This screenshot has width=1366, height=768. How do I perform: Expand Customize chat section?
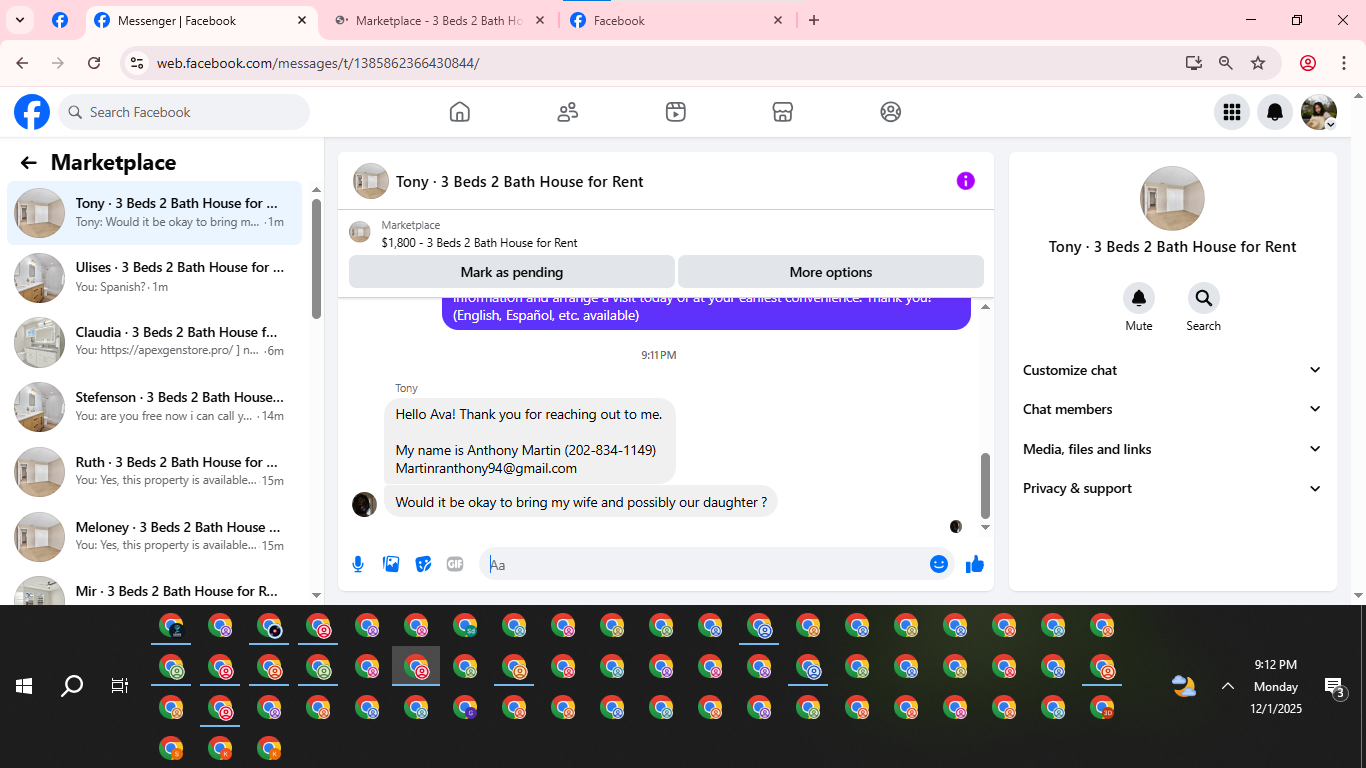(1172, 370)
